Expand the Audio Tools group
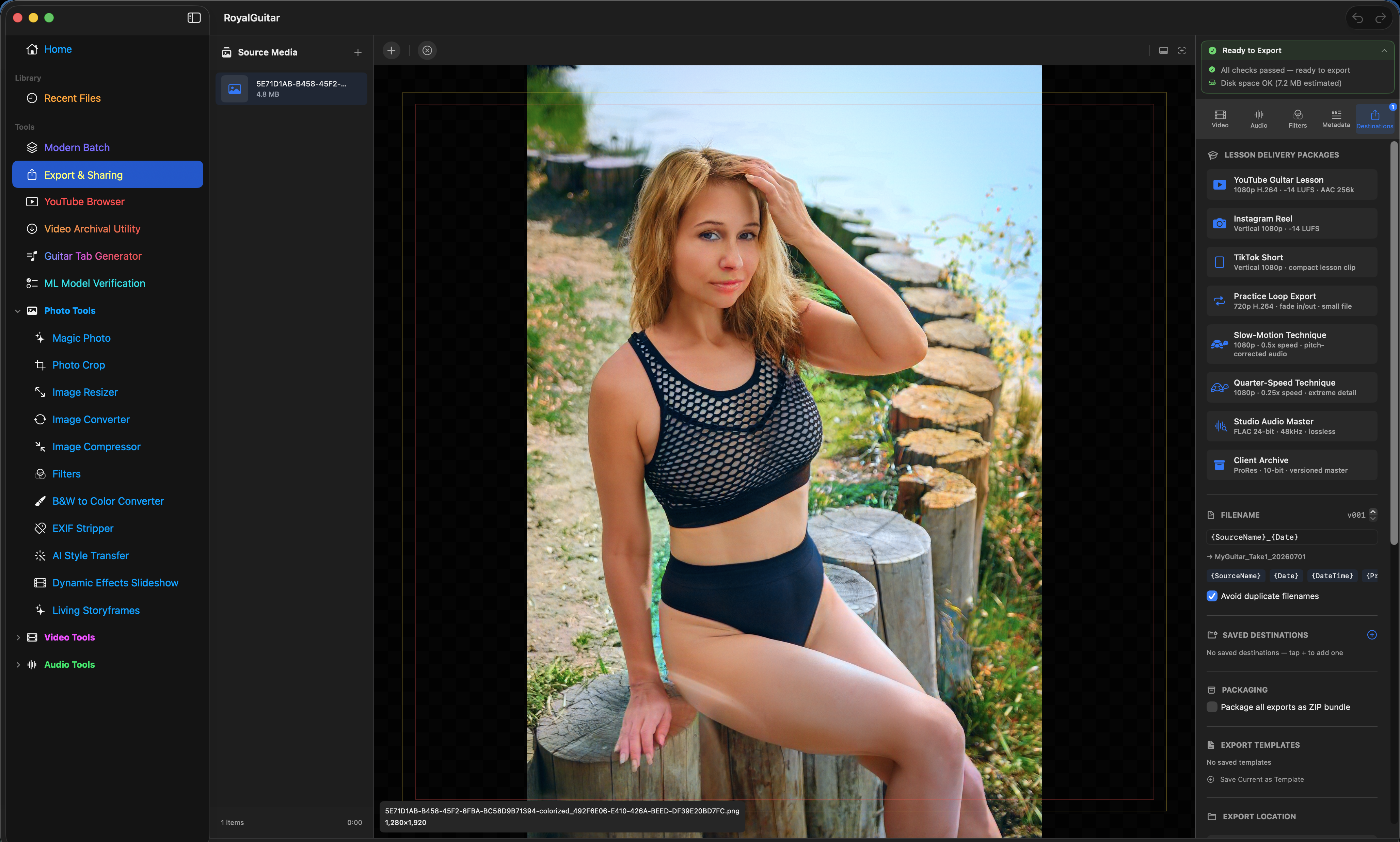Image resolution: width=1400 pixels, height=842 pixels. (18, 665)
